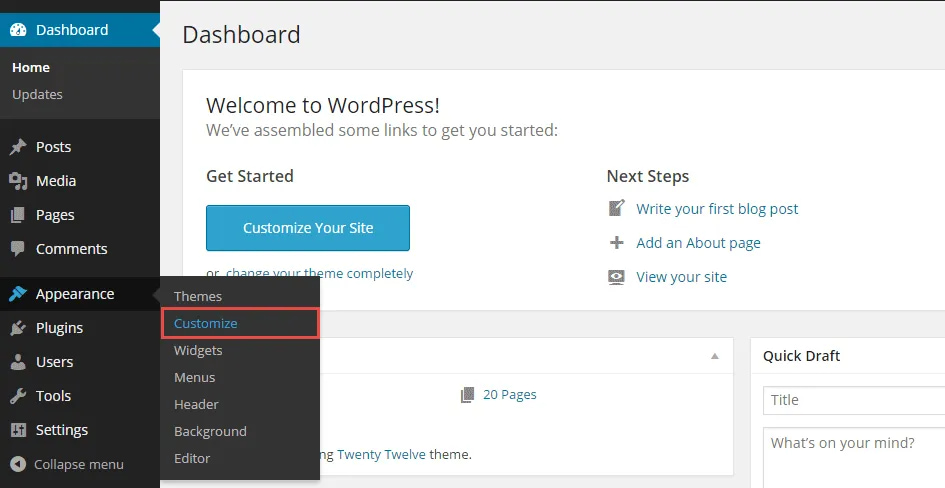The width and height of the screenshot is (945, 488).
Task: Click the Tools wrench icon
Action: point(18,396)
